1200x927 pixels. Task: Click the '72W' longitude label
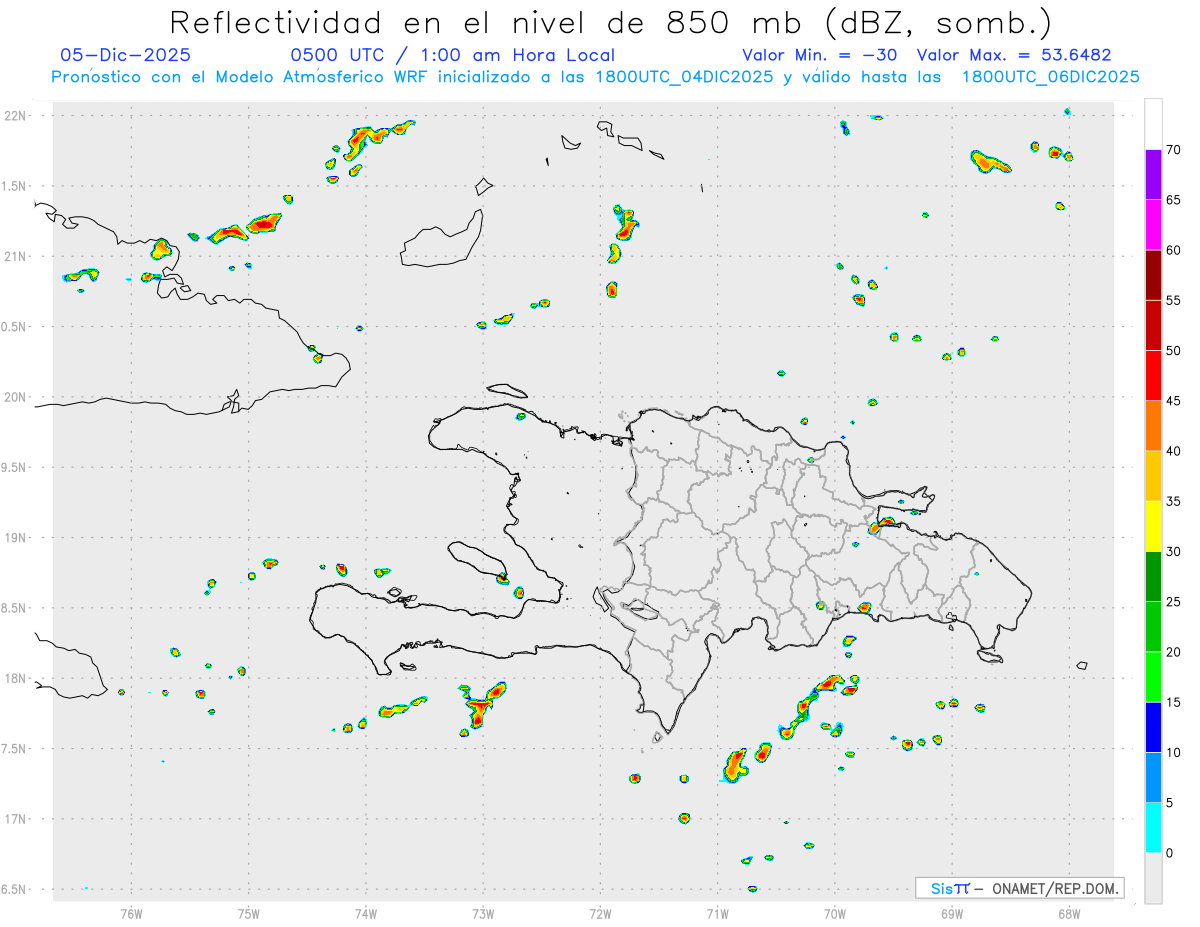(x=600, y=913)
